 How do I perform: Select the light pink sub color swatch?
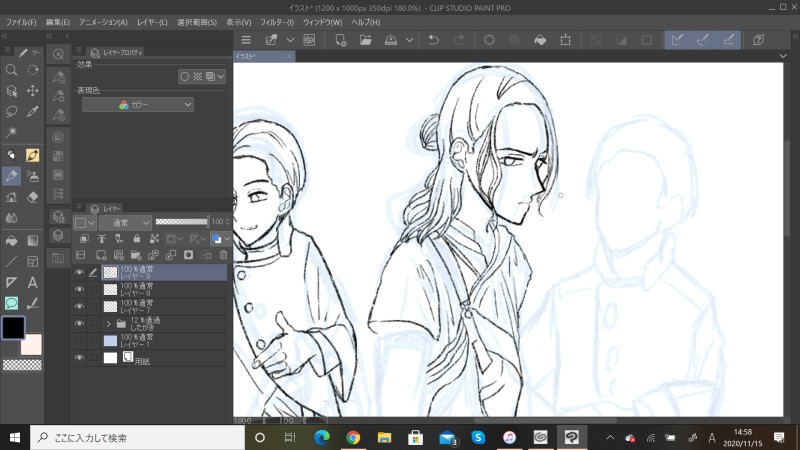coord(32,345)
